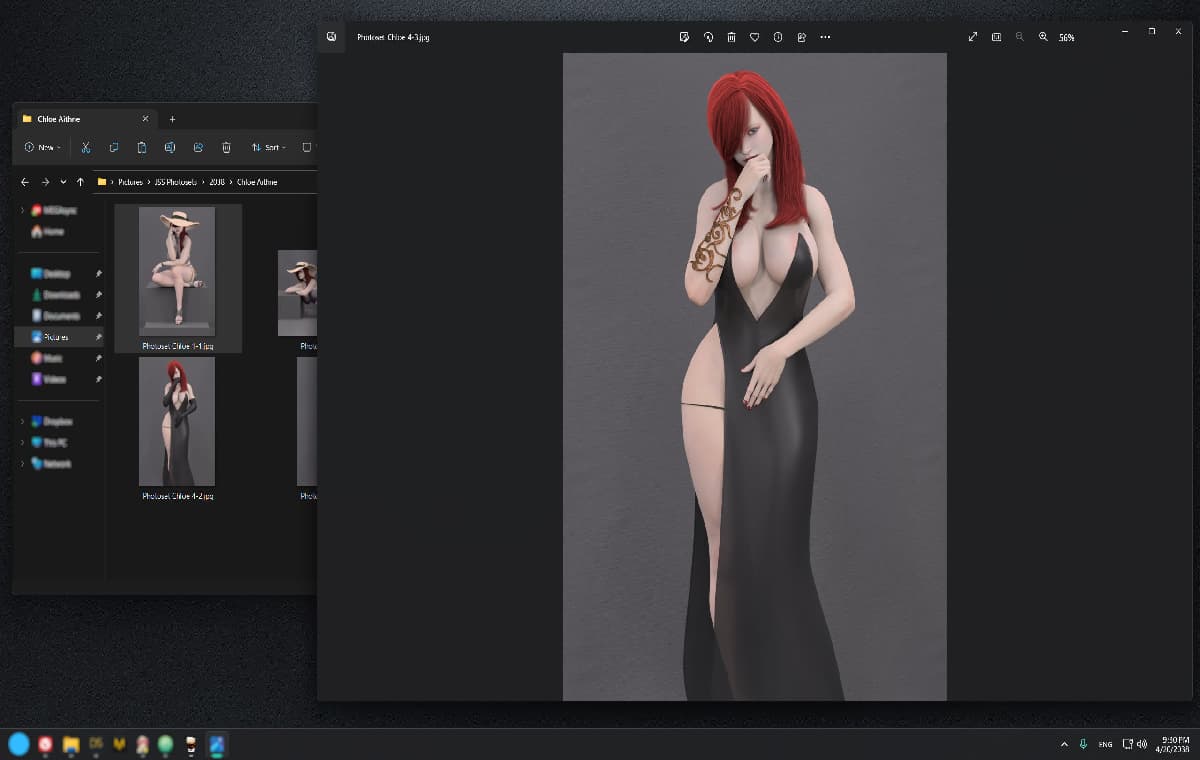Click the Photos gallery icon left of filename
Image resolution: width=1200 pixels, height=760 pixels.
point(331,37)
